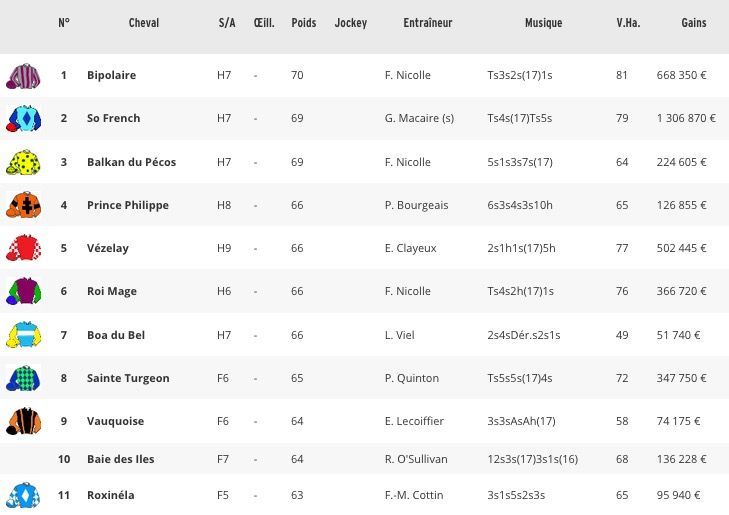
Task: Select Balkan du Pécos yellow dotted silk icon
Action: click(x=23, y=163)
